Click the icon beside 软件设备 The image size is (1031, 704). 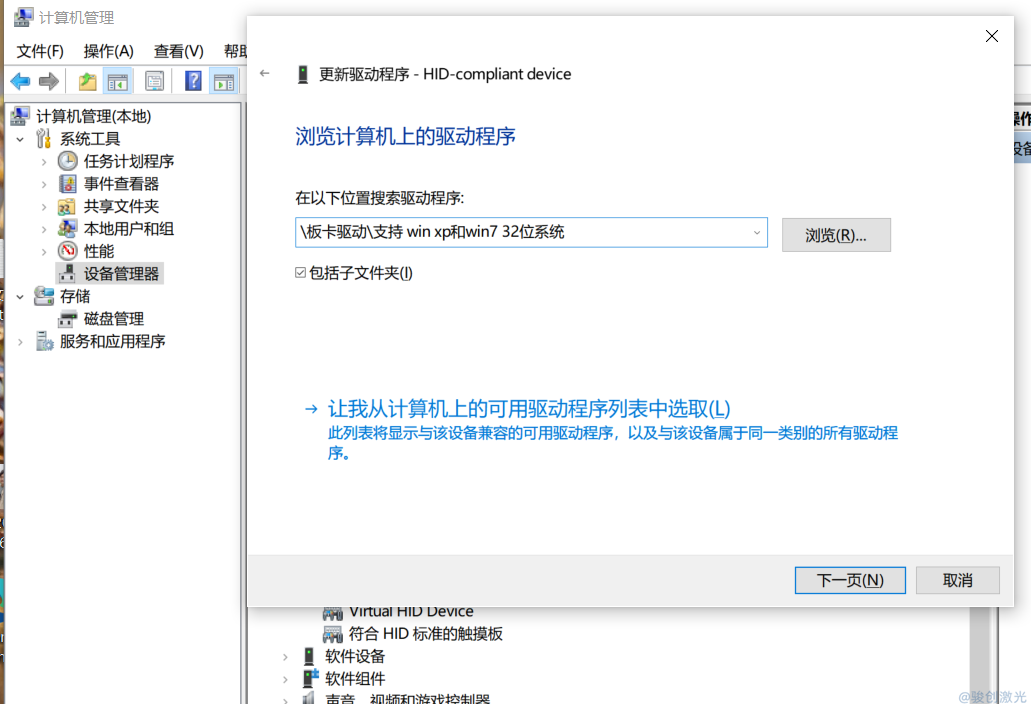pyautogui.click(x=309, y=656)
